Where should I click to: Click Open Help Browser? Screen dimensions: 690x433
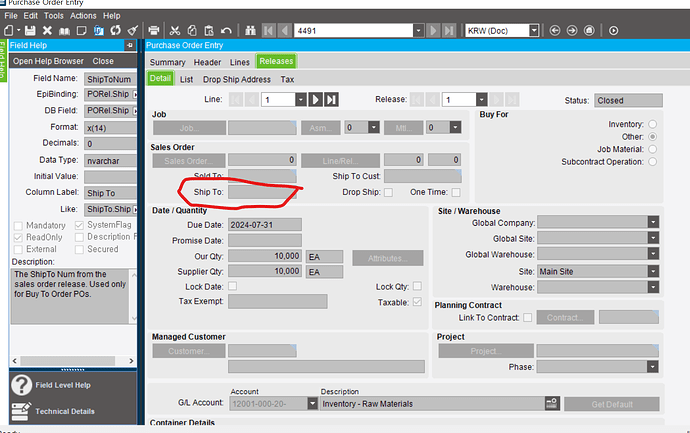click(x=48, y=61)
